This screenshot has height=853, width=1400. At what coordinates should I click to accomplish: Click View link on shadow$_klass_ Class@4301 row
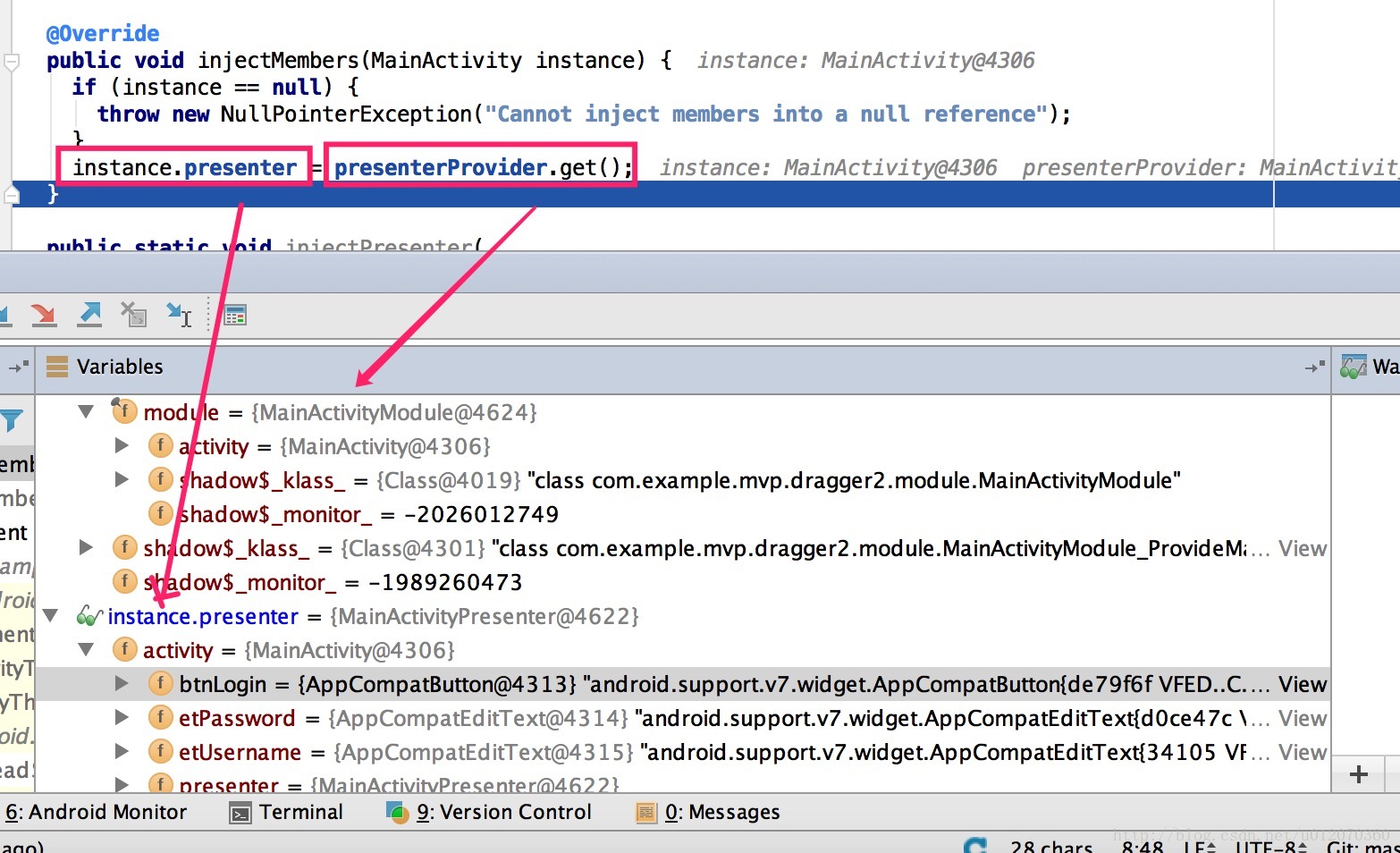[x=1303, y=548]
